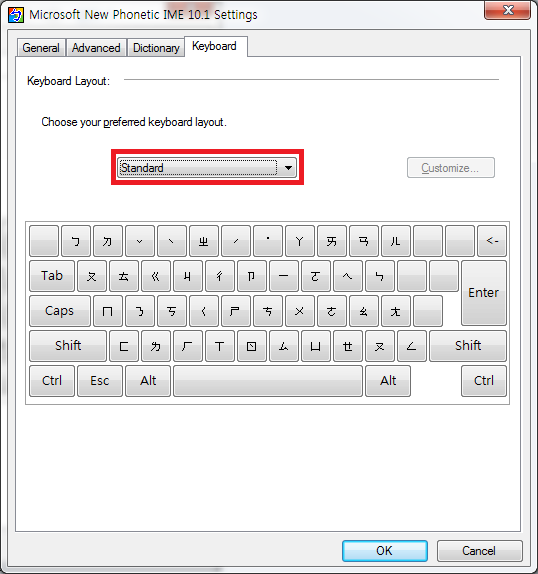
Task: Click the Caps key on layout preview
Action: click(x=60, y=311)
